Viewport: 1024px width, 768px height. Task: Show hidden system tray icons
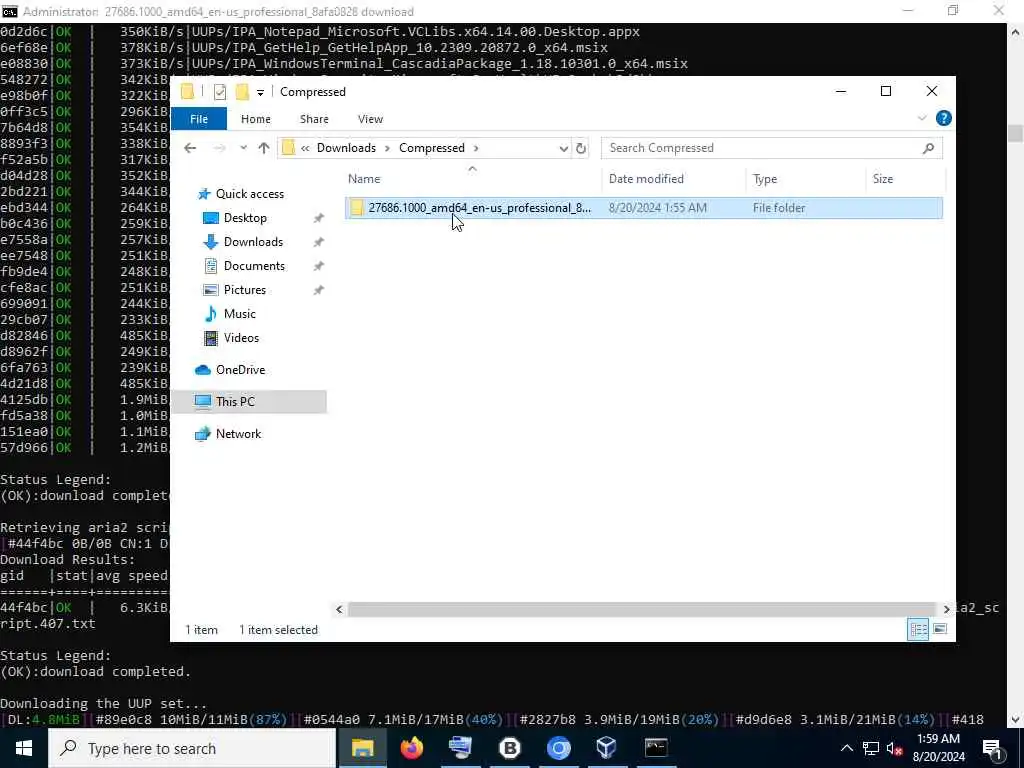(x=846, y=748)
